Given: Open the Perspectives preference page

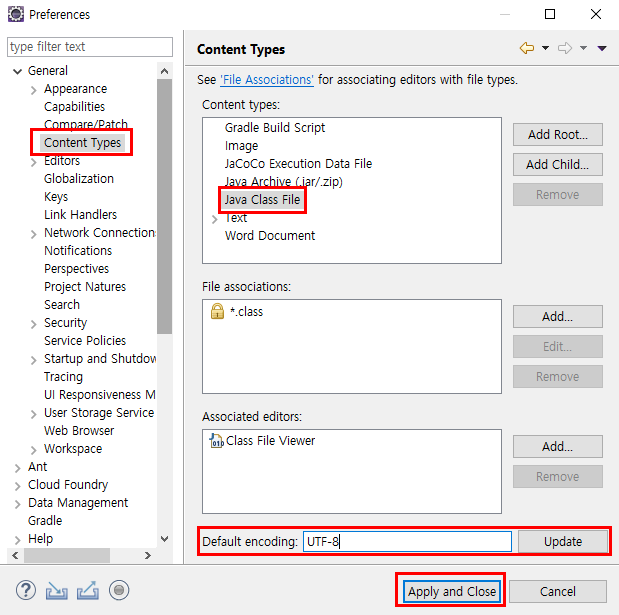Looking at the screenshot, I should pos(76,268).
